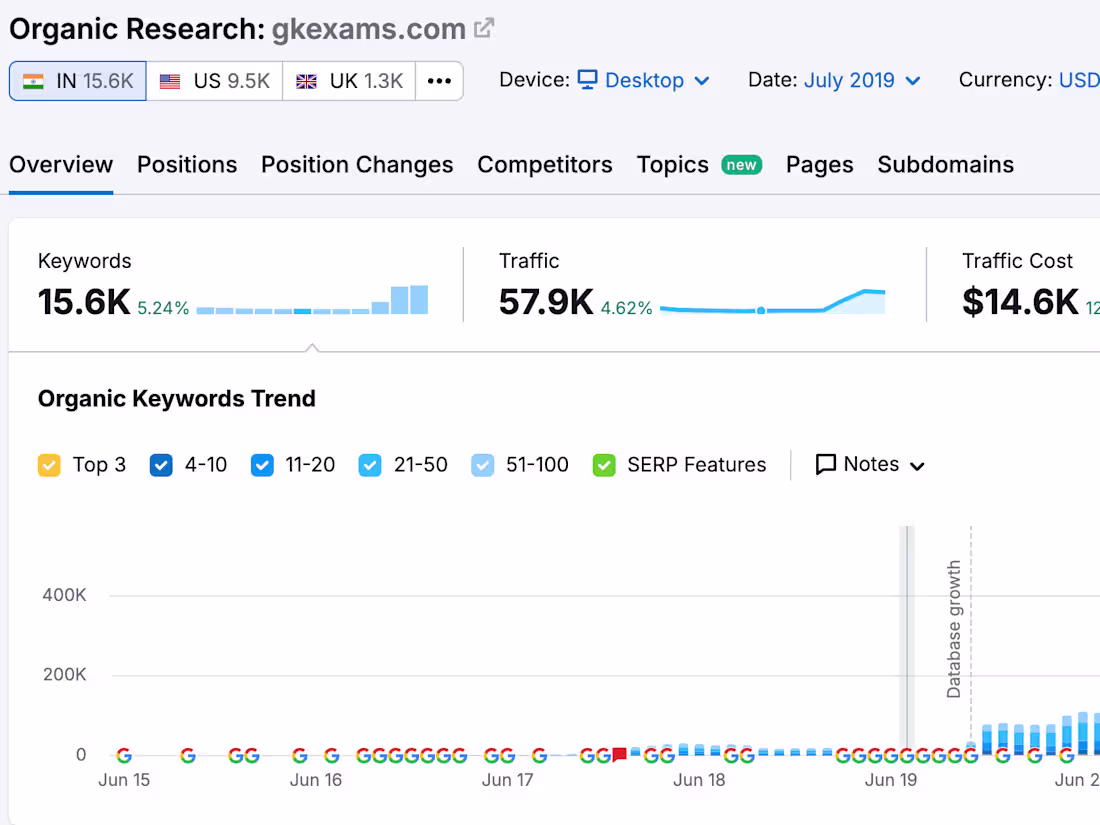Screen dimensions: 1100x825
Task: Uncheck the 11-20 position range
Action: coord(262,464)
